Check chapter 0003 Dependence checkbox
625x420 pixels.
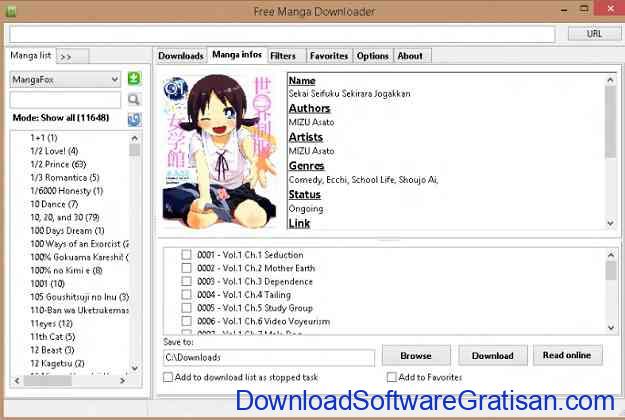tap(186, 281)
